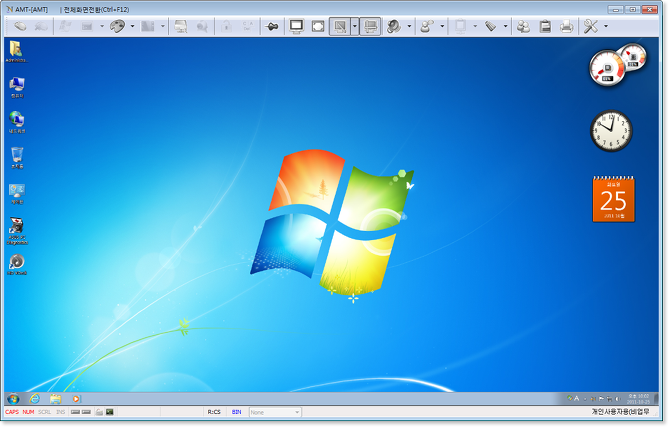Viewport: 670px width, 429px height.
Task: Toggle SCRL indicator in status bar
Action: pos(44,412)
